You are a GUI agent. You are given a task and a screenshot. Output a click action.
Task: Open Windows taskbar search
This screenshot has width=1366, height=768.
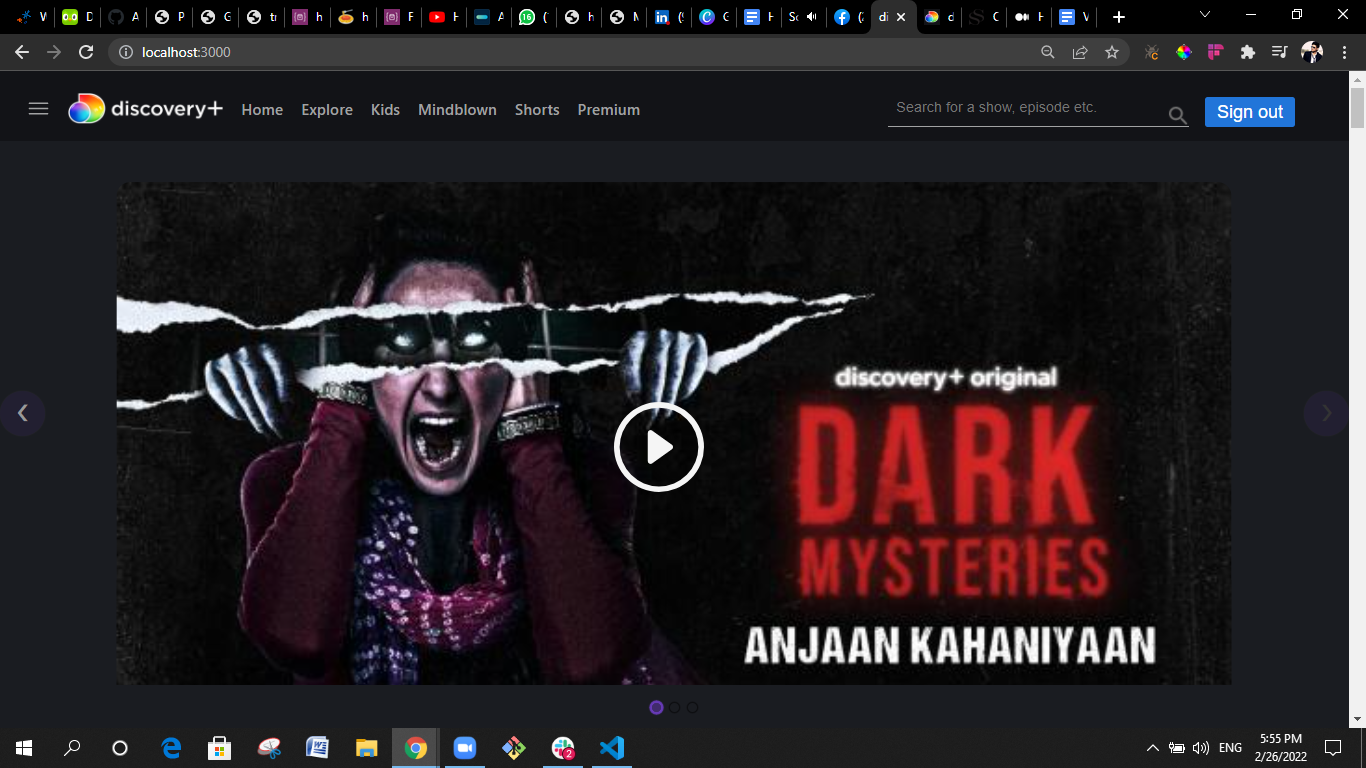coord(72,747)
